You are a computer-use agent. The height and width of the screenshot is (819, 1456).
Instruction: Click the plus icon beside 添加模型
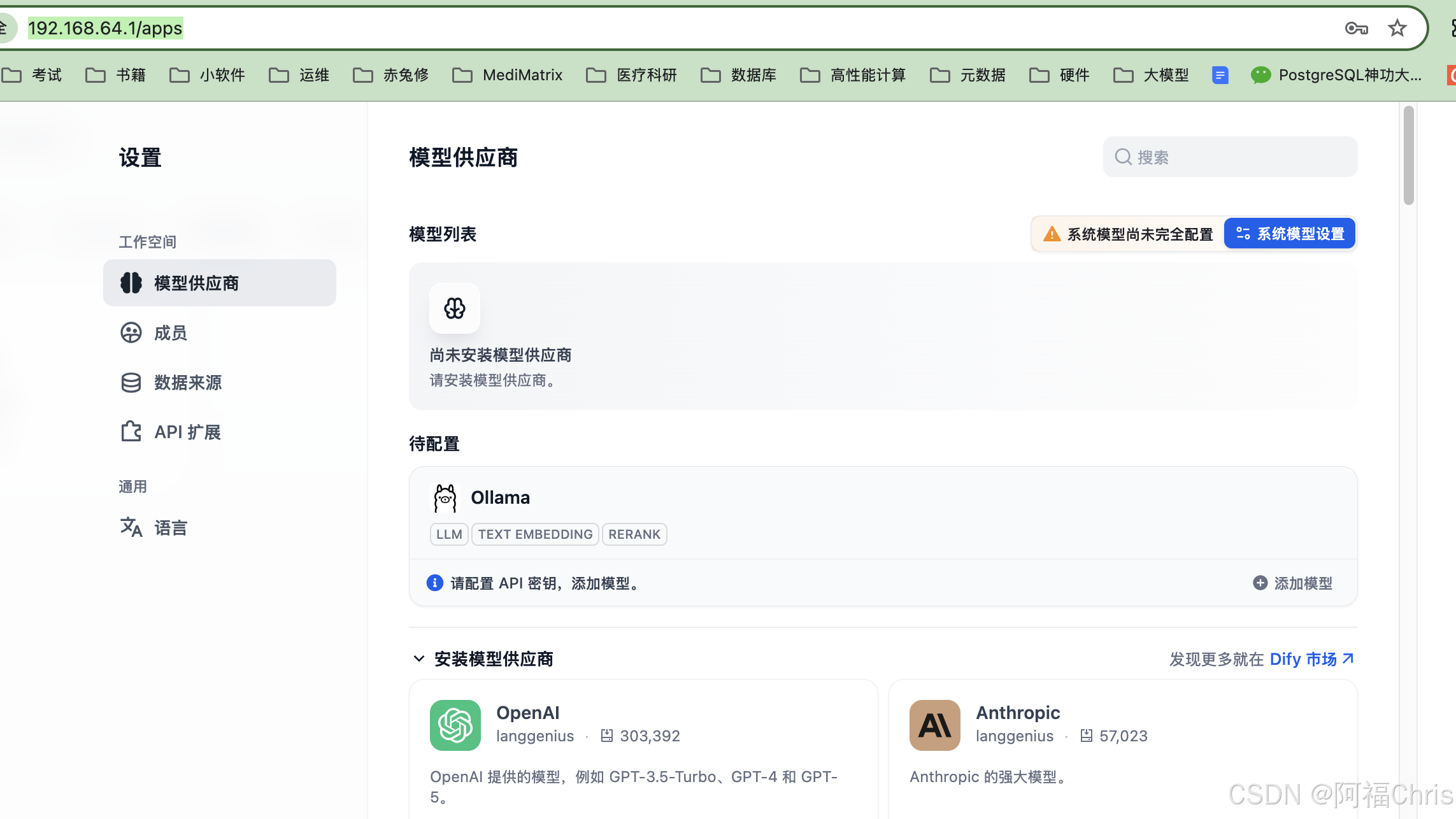click(1260, 583)
